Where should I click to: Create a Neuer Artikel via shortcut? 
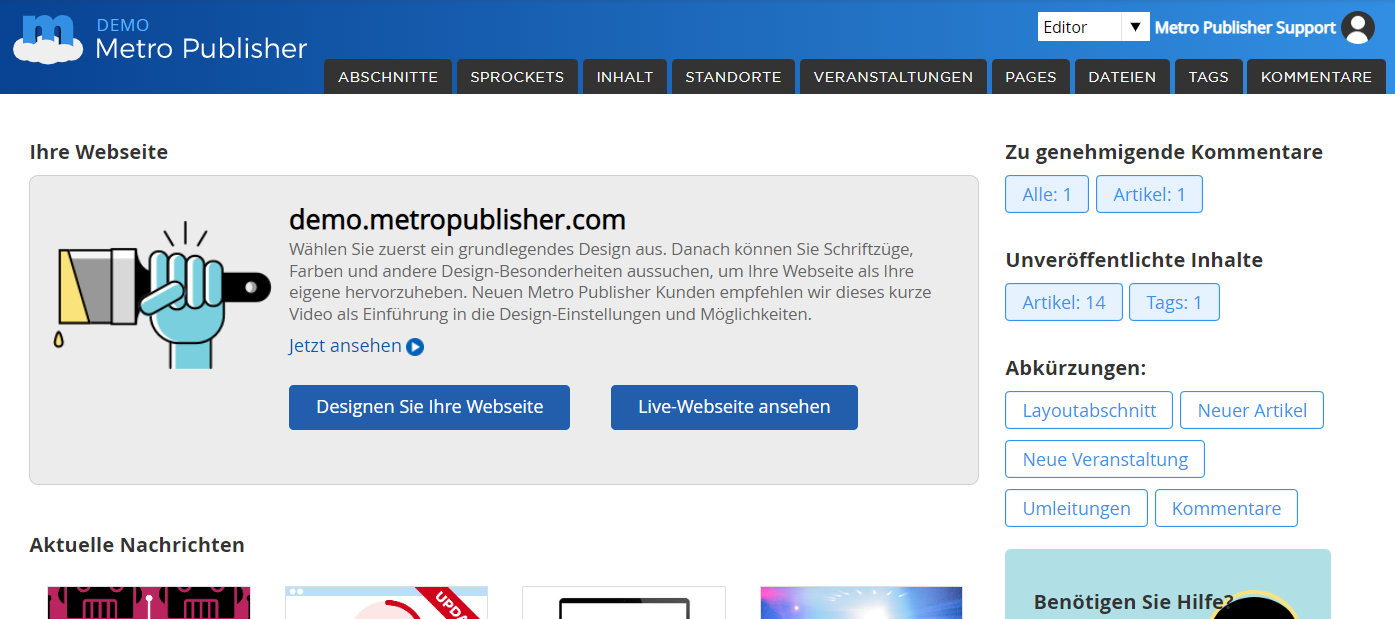(x=1252, y=410)
